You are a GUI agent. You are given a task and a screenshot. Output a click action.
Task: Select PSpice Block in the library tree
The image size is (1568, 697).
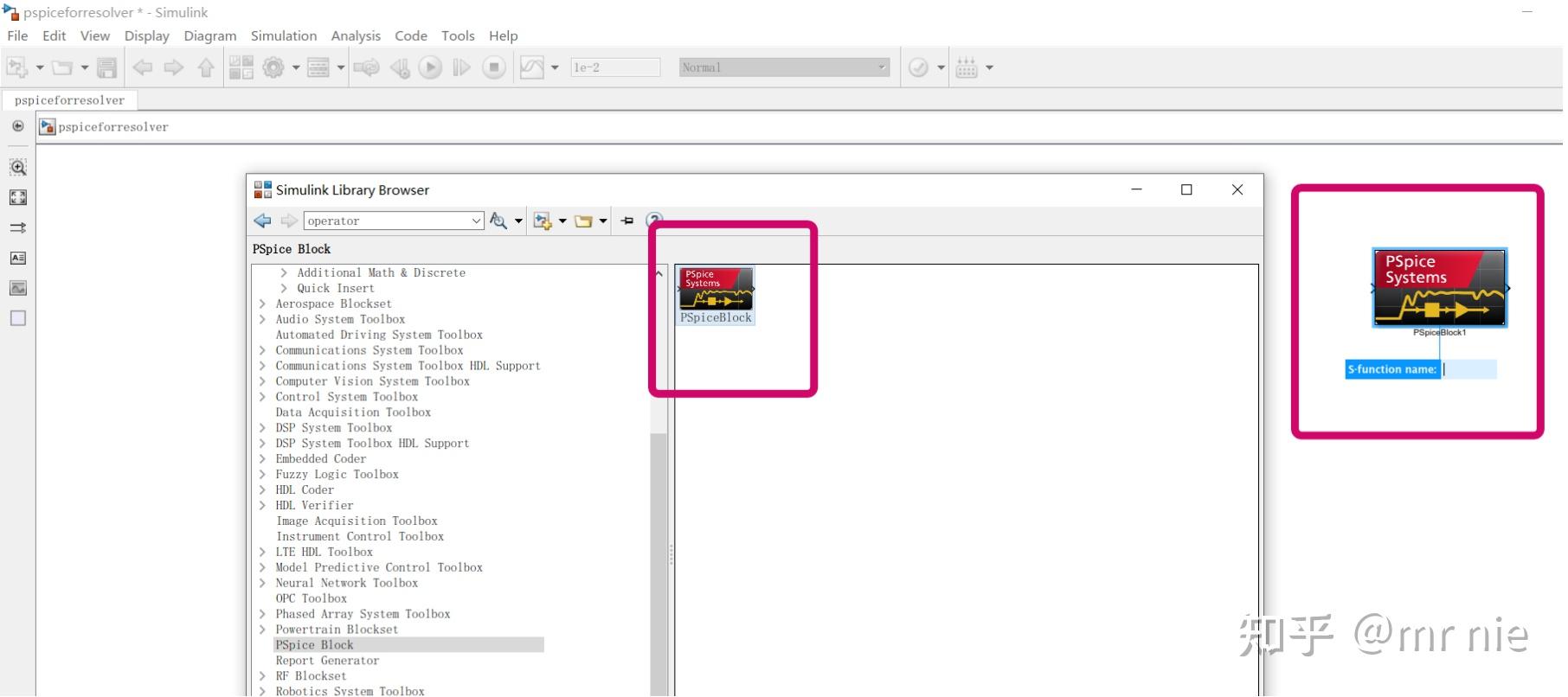coord(314,645)
